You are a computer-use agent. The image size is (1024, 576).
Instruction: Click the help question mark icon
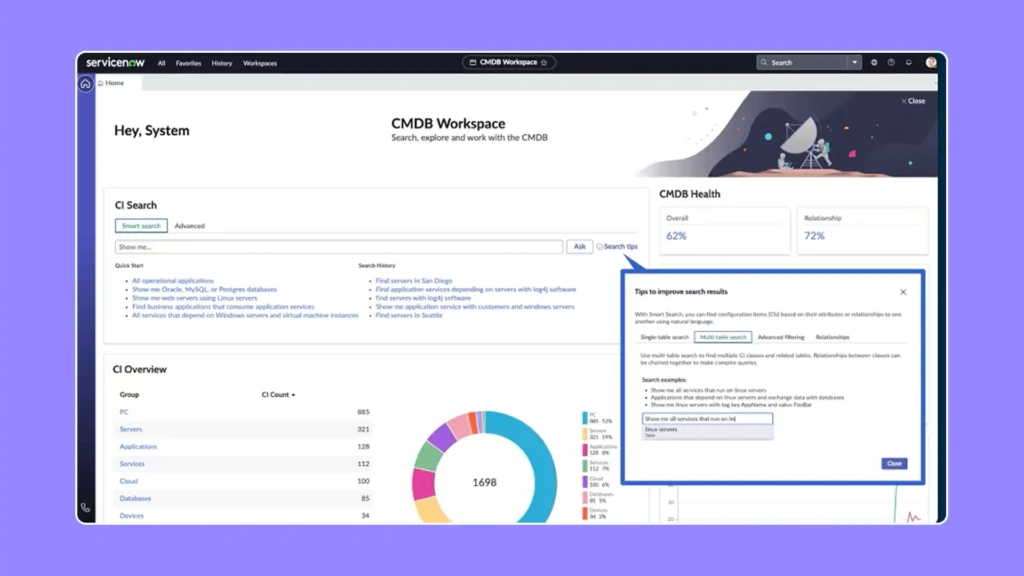tap(890, 62)
